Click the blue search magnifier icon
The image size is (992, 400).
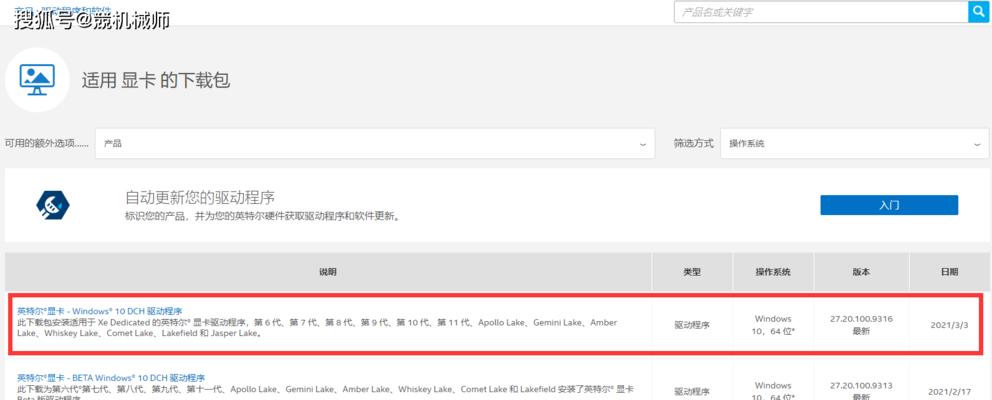point(978,11)
